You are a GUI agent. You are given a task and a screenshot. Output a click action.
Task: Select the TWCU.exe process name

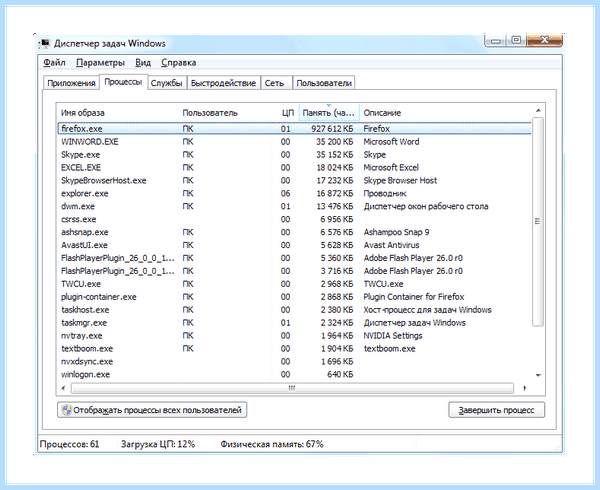pyautogui.click(x=81, y=284)
